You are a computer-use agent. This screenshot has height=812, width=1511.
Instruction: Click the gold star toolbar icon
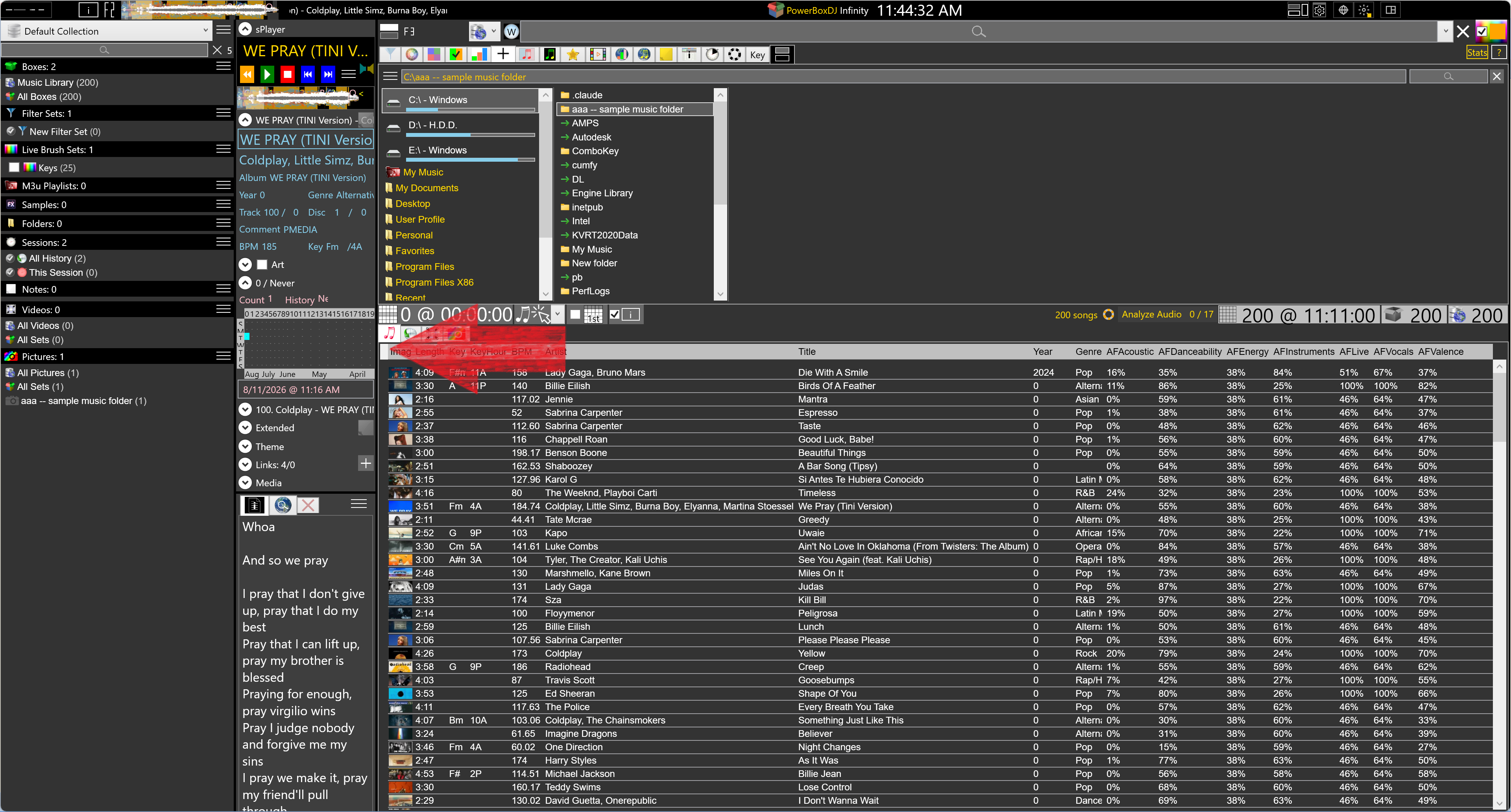(573, 55)
